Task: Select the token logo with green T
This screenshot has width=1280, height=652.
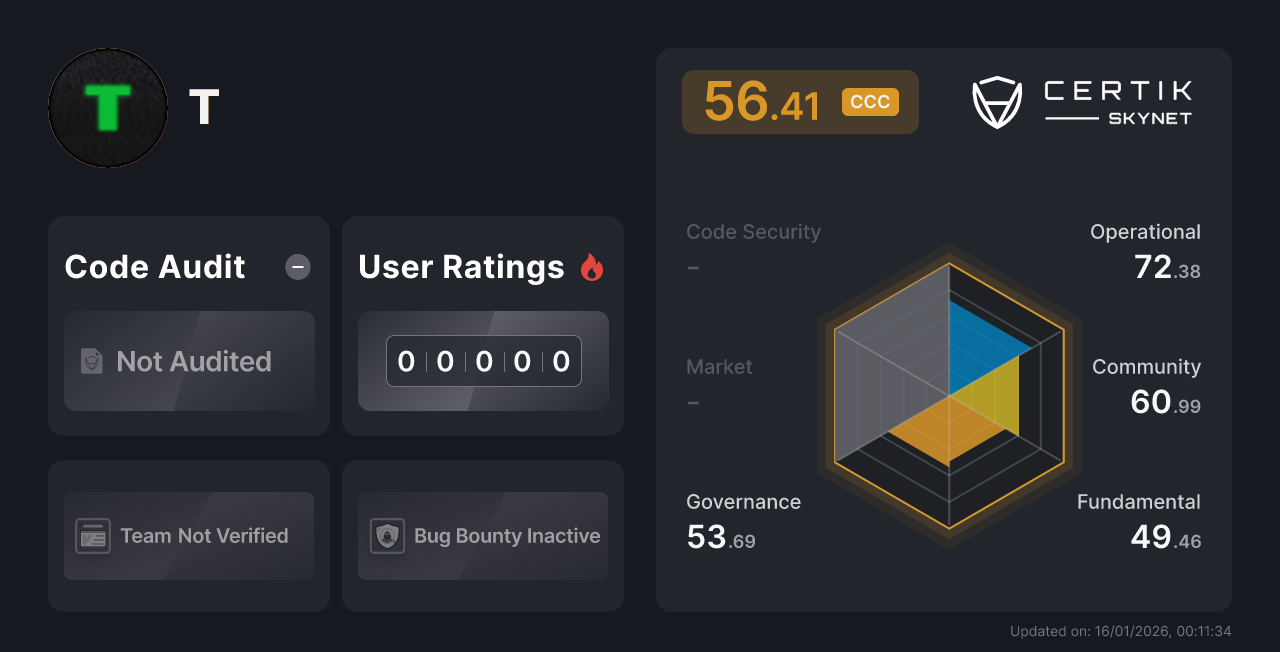Action: pyautogui.click(x=107, y=107)
